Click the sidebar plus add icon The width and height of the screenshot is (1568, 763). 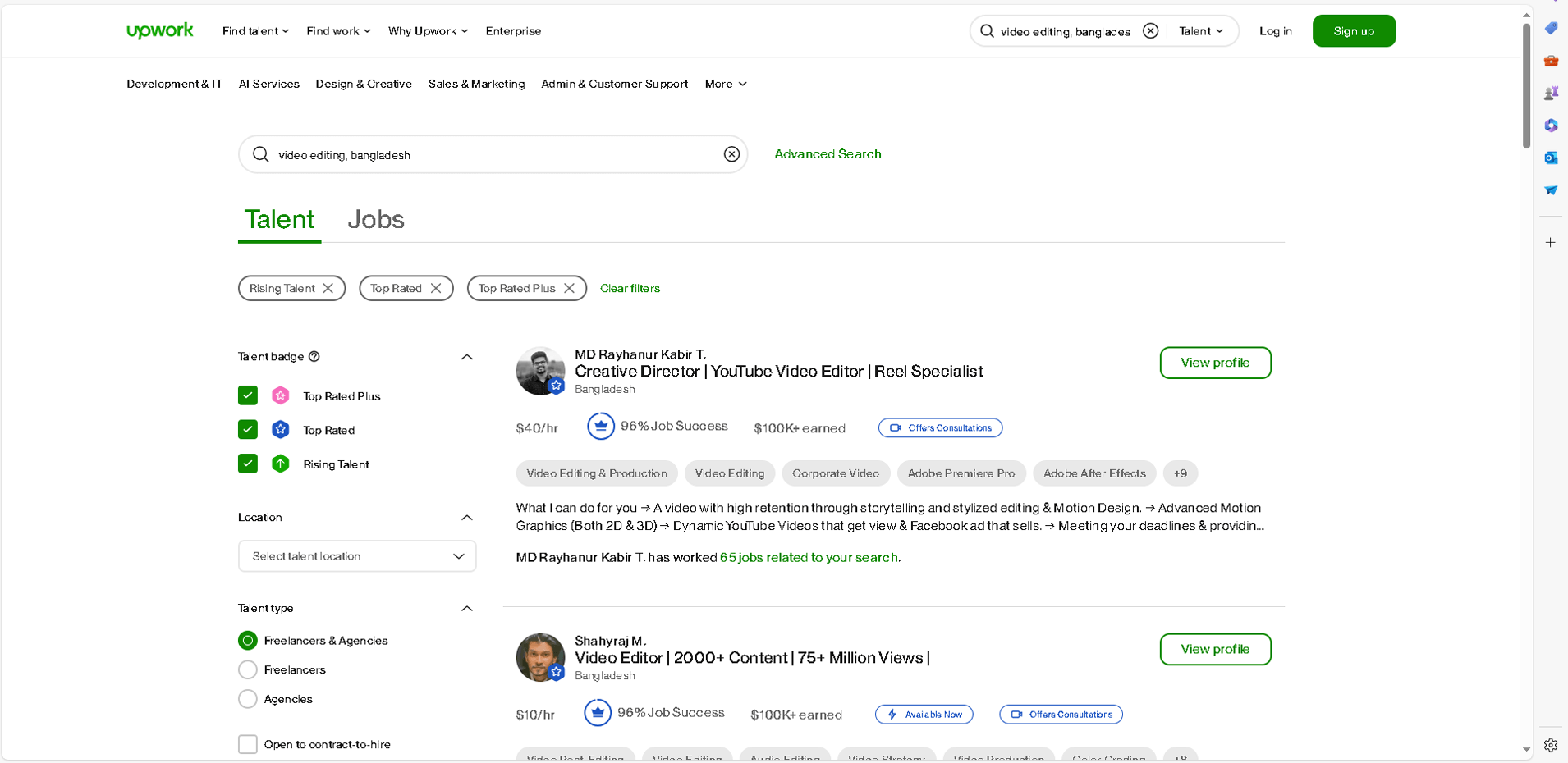tap(1551, 243)
